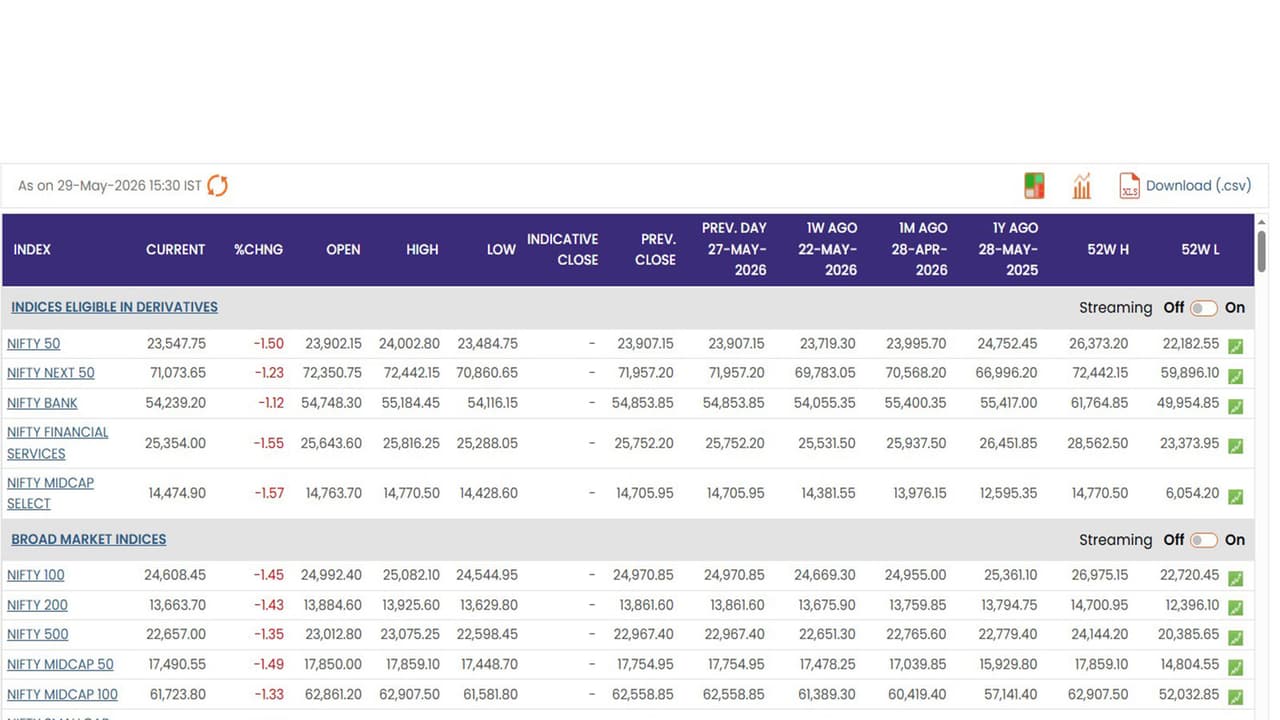Open the bar chart view icon
1280x720 pixels.
(x=1082, y=186)
